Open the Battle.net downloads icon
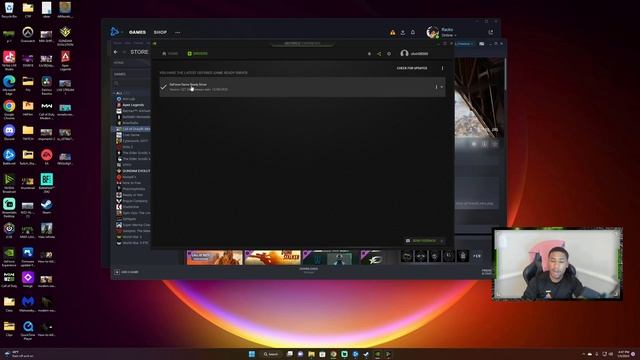Screen dimensions: 640x360 (403, 32)
